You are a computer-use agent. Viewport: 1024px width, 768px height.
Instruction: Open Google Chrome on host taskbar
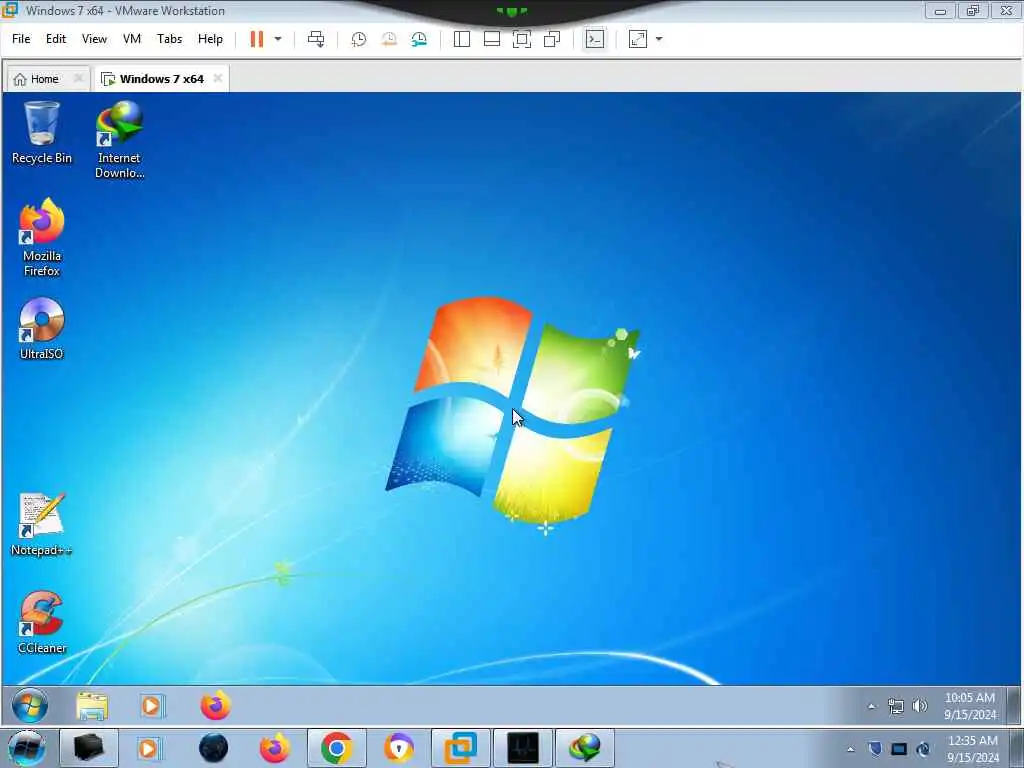pos(336,748)
